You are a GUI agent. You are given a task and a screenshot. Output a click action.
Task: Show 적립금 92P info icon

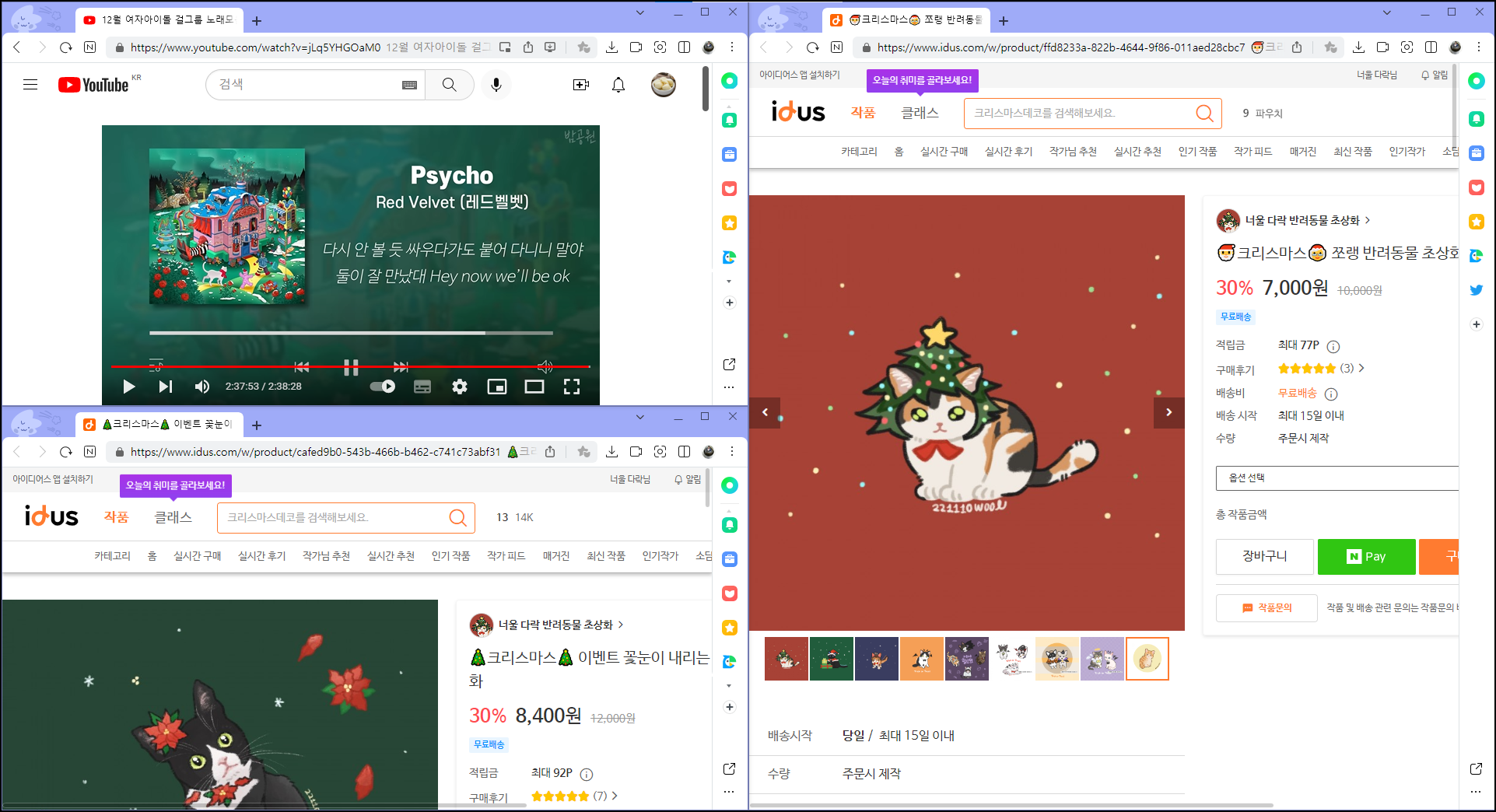pyautogui.click(x=587, y=774)
